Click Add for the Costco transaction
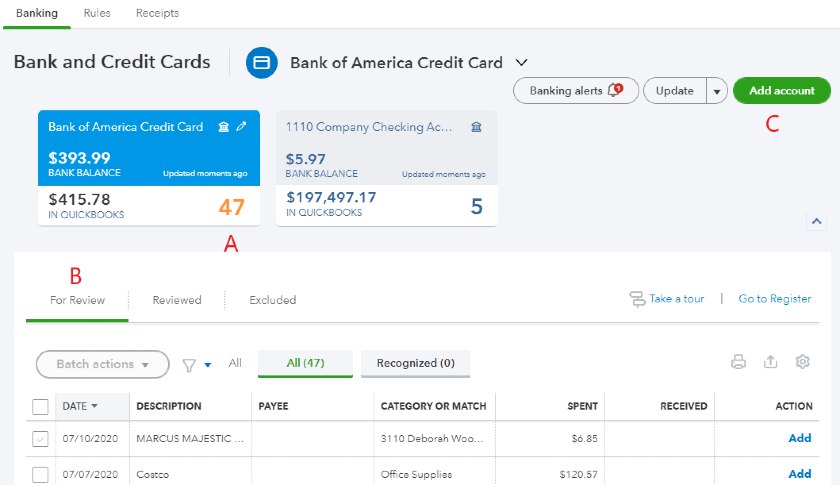The image size is (840, 485). (800, 474)
